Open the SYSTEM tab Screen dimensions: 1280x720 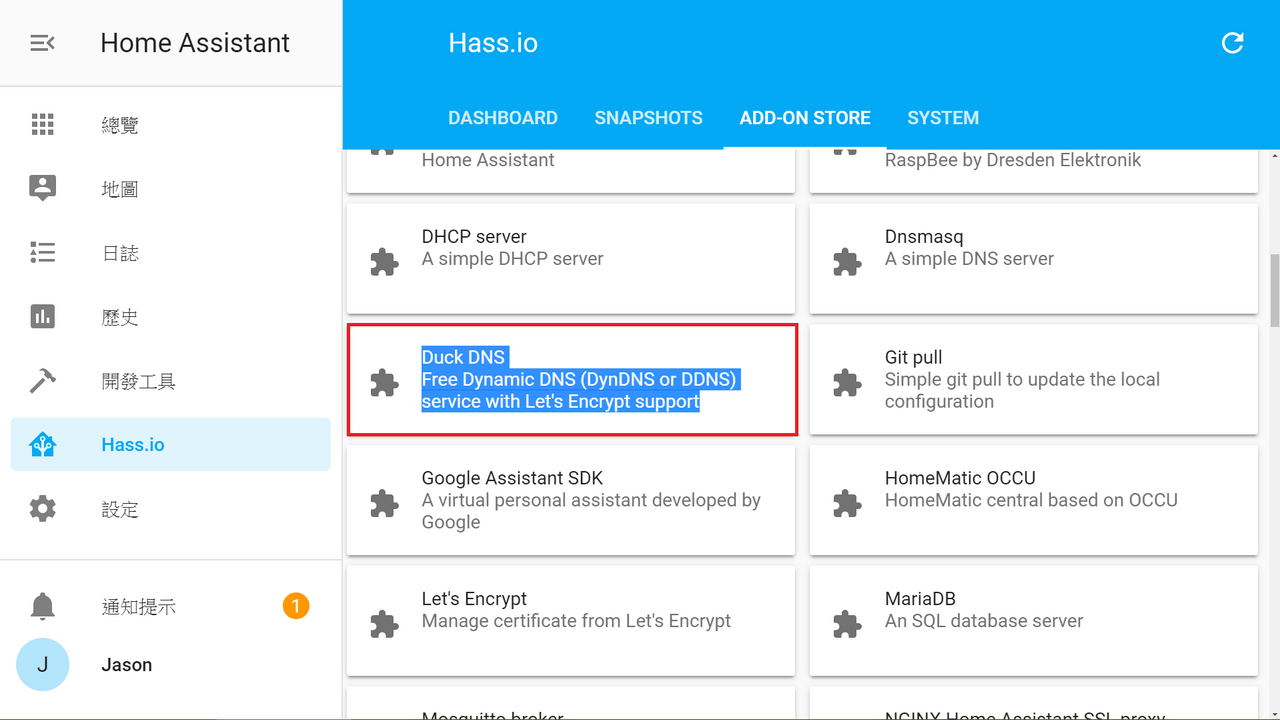943,118
